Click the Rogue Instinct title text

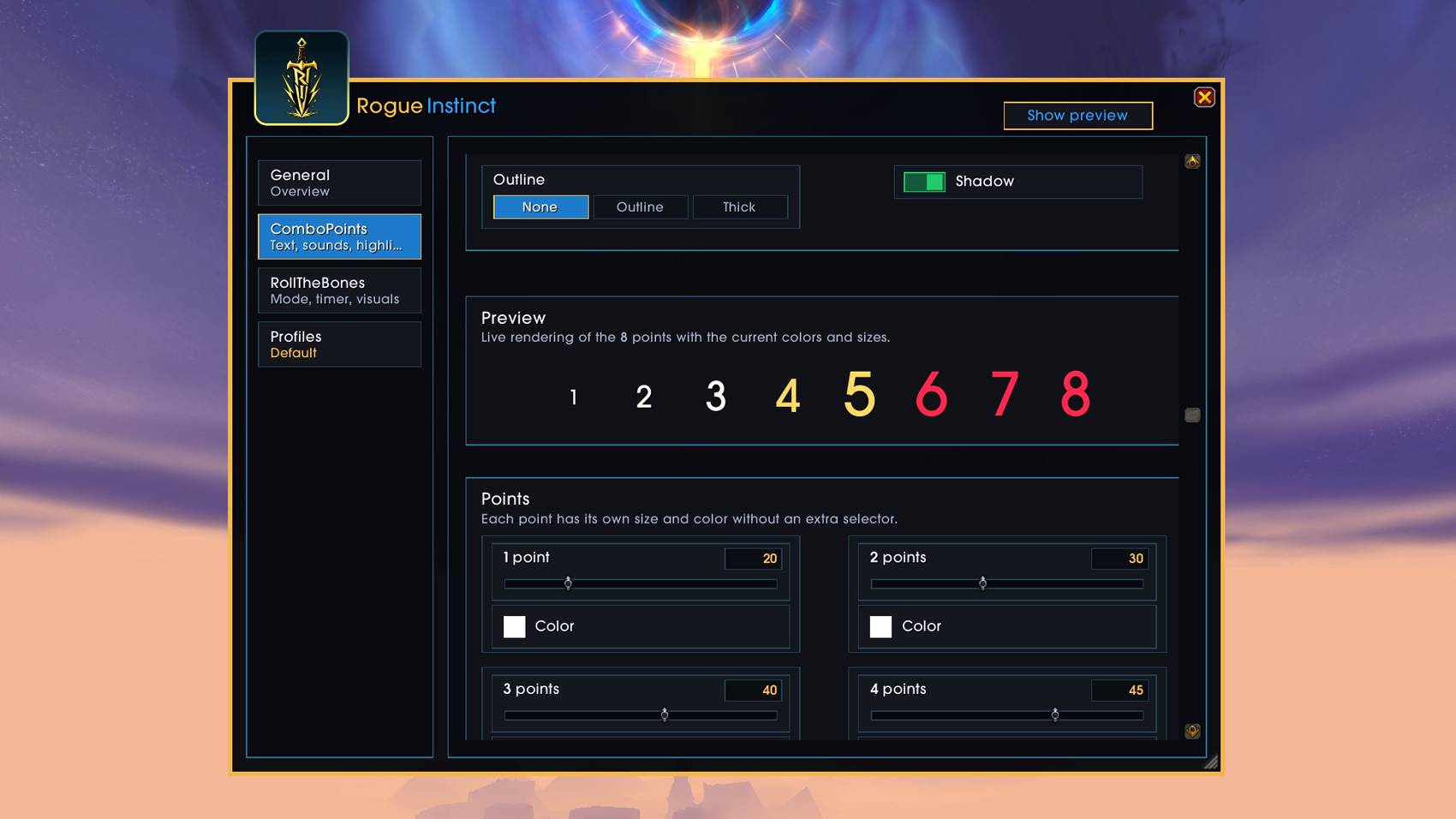point(426,105)
